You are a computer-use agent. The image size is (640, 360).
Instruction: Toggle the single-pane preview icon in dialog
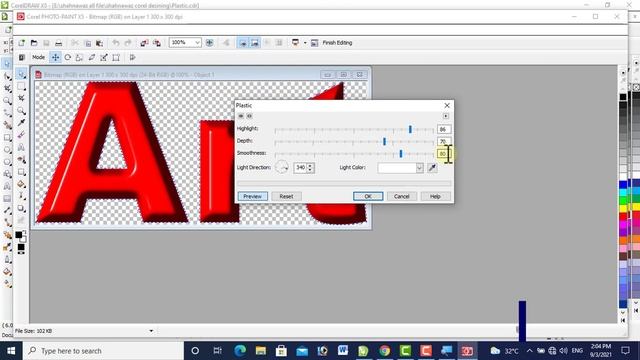coord(249,116)
